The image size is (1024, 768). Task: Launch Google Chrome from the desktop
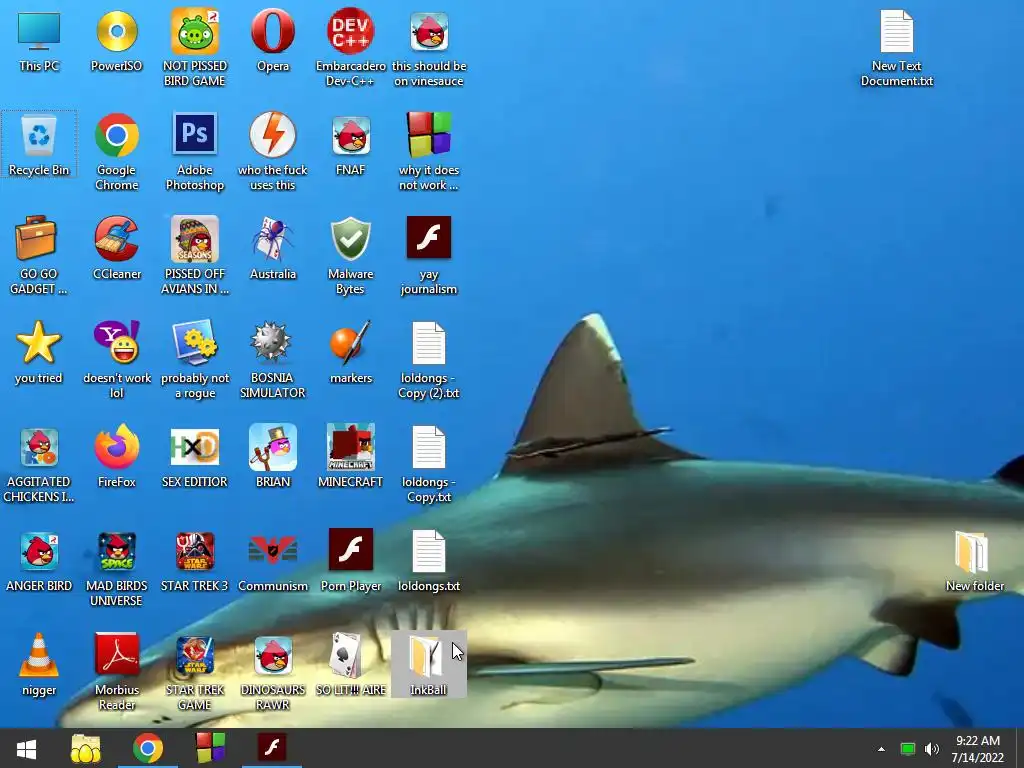point(116,152)
